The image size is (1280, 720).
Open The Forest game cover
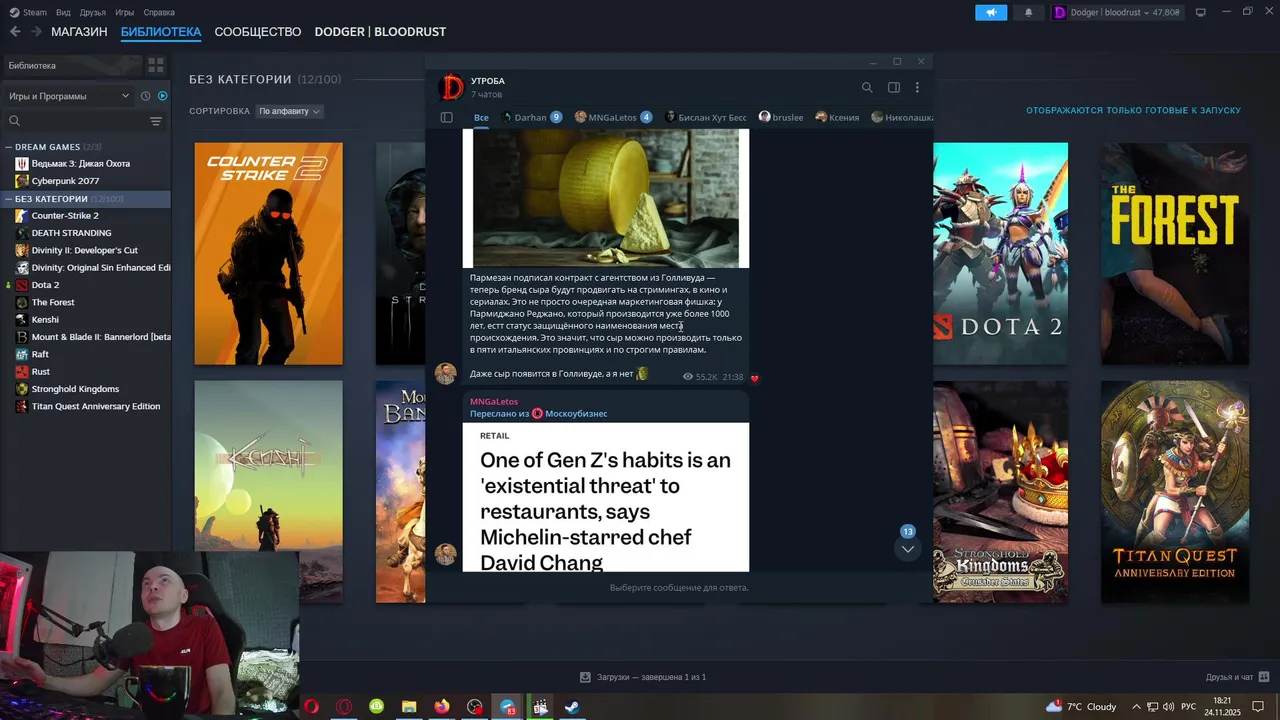tap(1175, 253)
